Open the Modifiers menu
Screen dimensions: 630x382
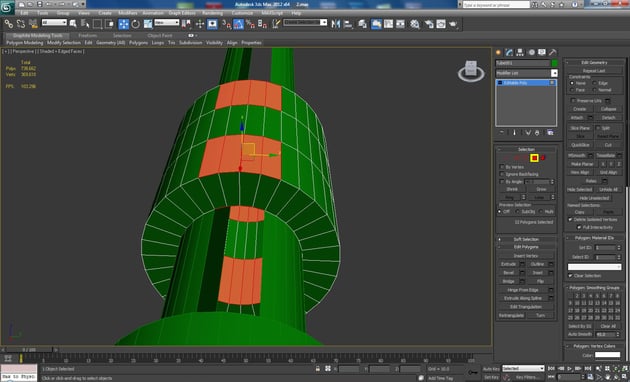coord(127,13)
